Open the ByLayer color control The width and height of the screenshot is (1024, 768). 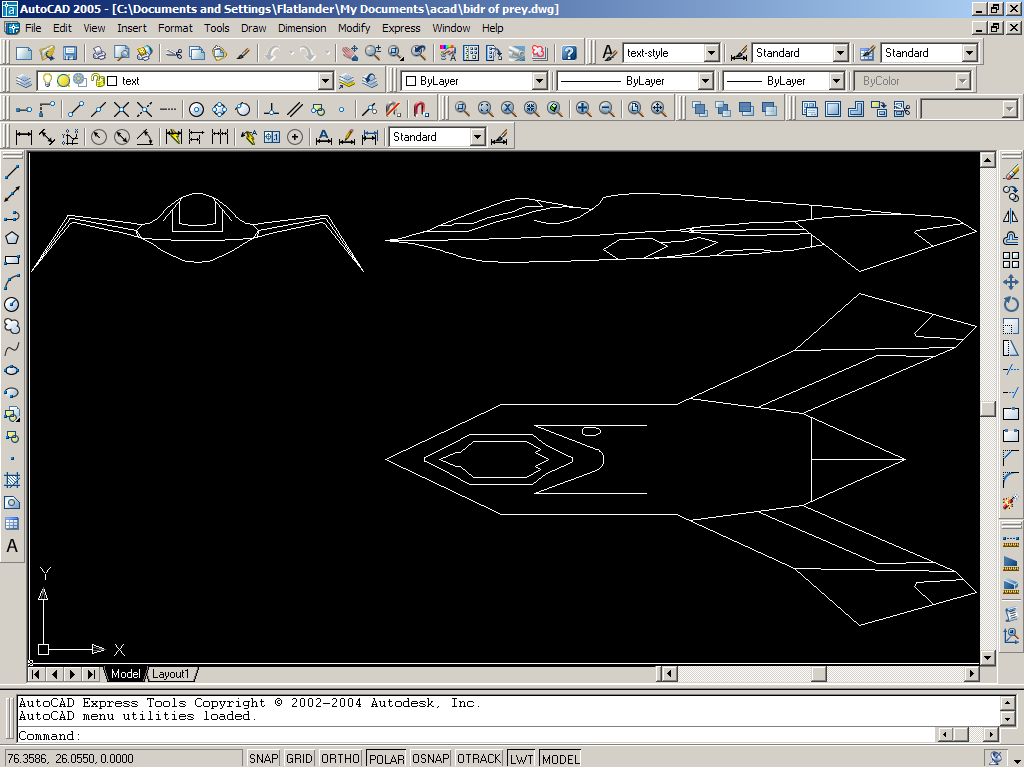coord(474,81)
